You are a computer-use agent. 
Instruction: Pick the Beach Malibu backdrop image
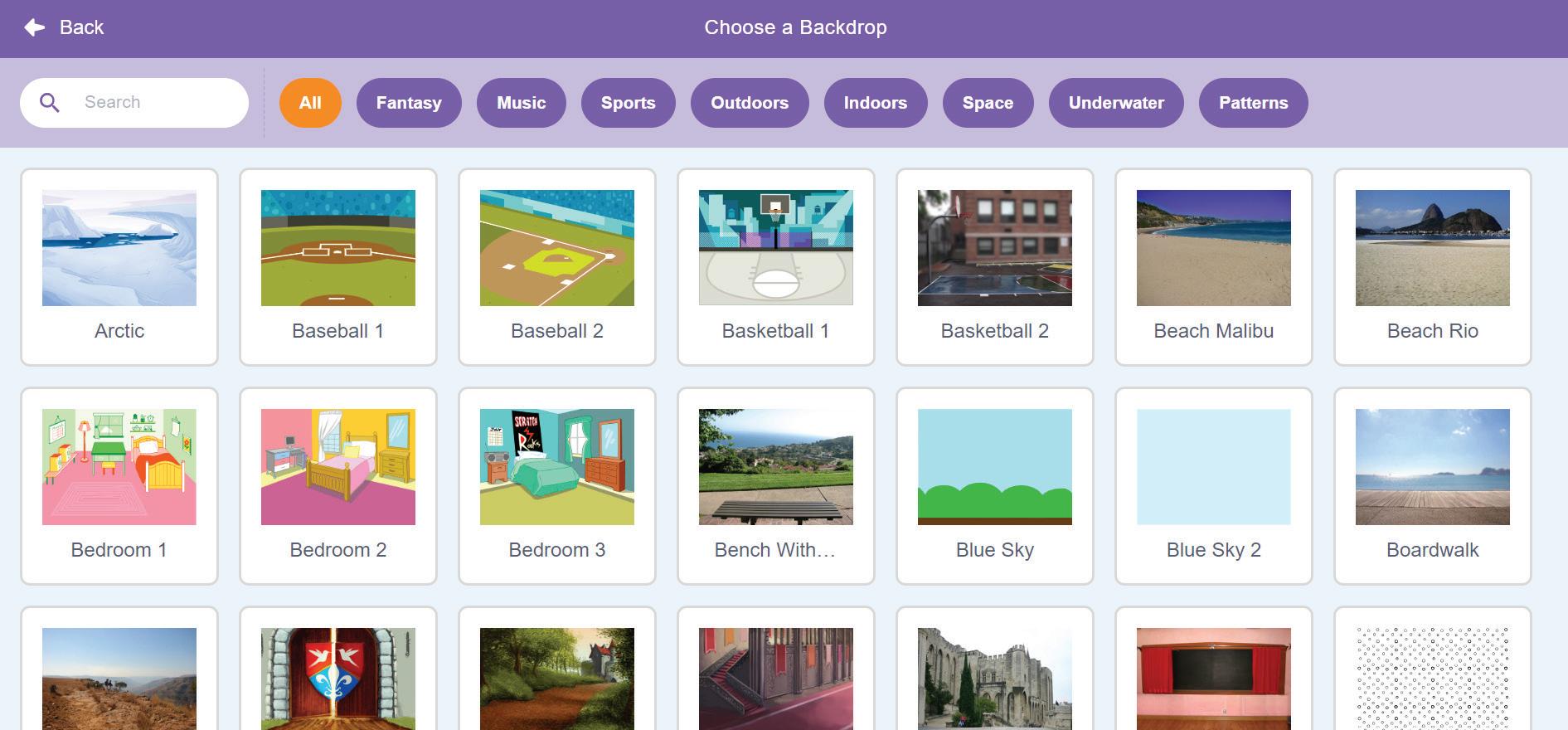tap(1214, 248)
